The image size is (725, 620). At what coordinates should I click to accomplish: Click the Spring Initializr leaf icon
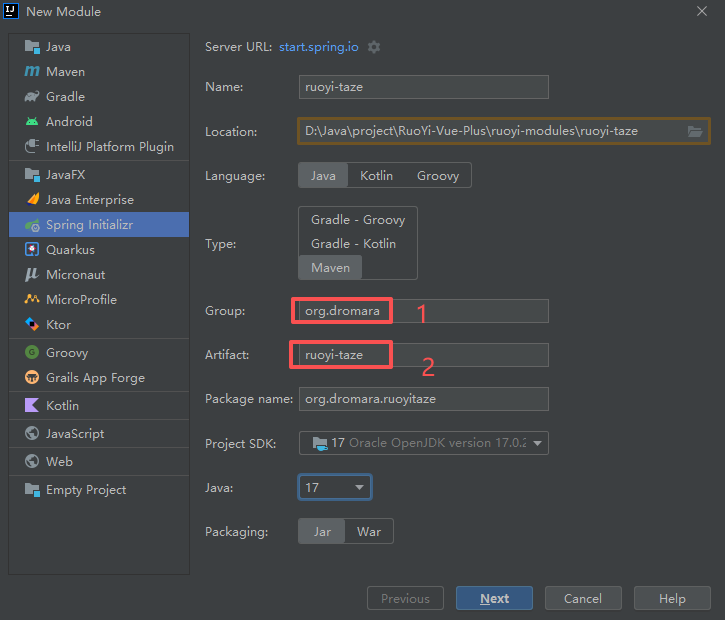32,225
